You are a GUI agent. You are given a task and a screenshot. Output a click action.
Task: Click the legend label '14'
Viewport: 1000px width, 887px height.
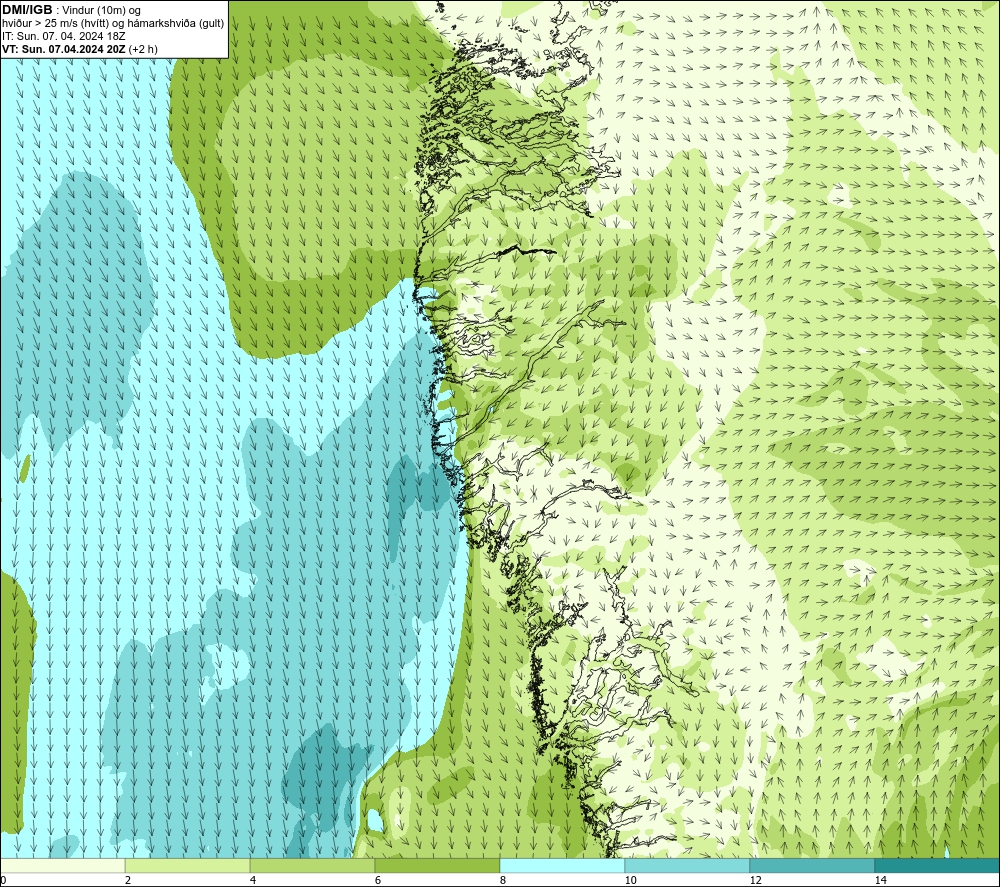click(880, 880)
